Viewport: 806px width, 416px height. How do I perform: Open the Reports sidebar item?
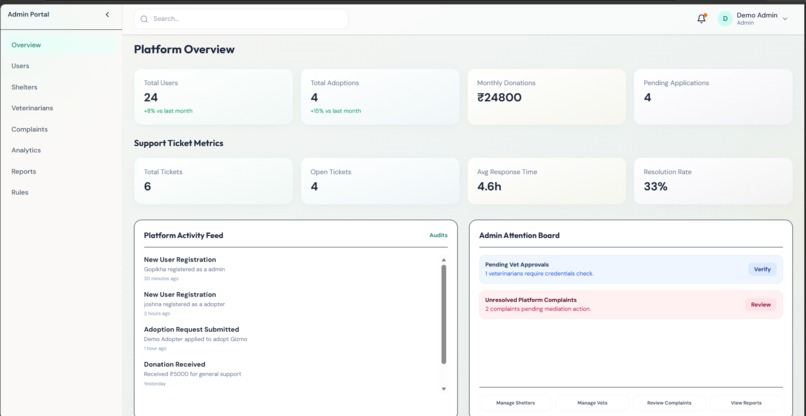[x=61, y=172]
